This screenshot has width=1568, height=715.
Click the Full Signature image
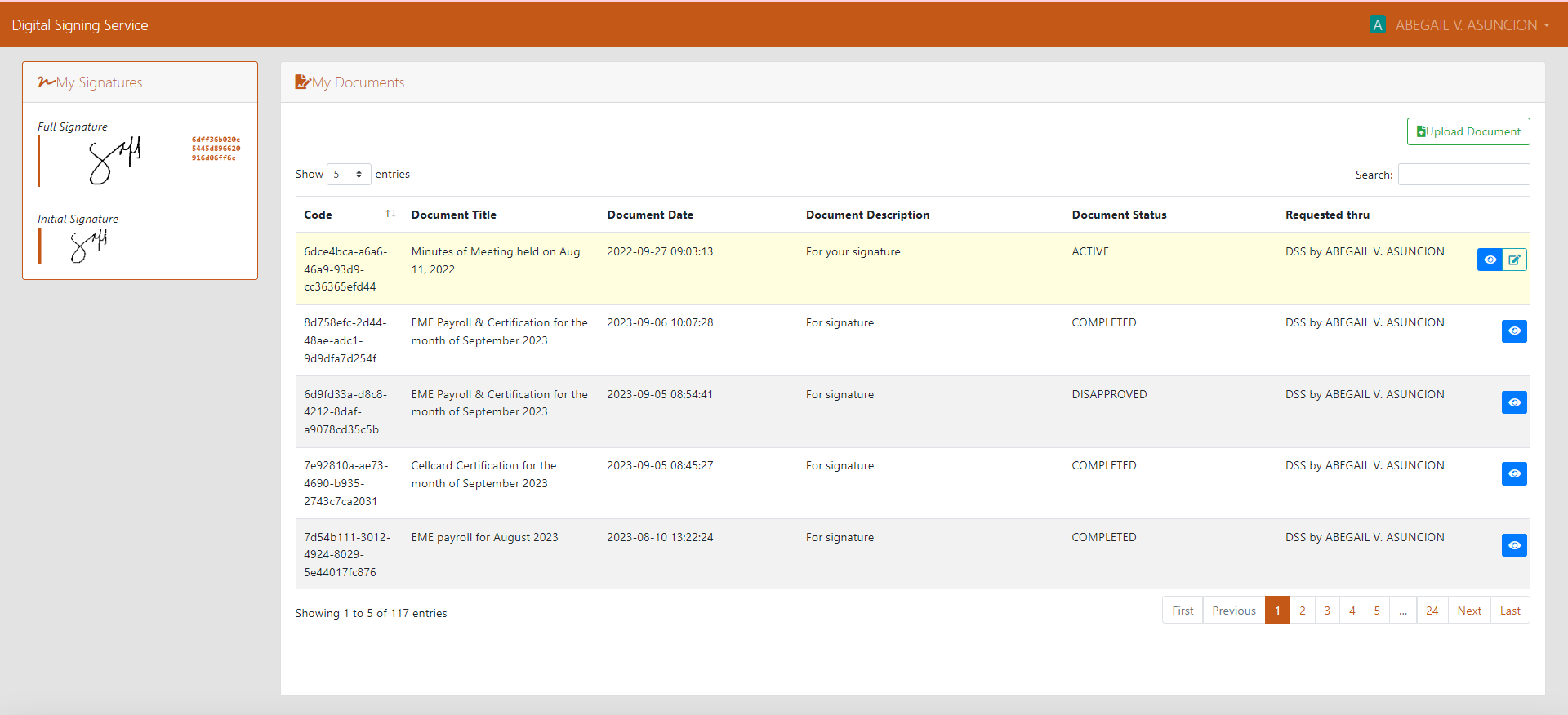(x=114, y=160)
